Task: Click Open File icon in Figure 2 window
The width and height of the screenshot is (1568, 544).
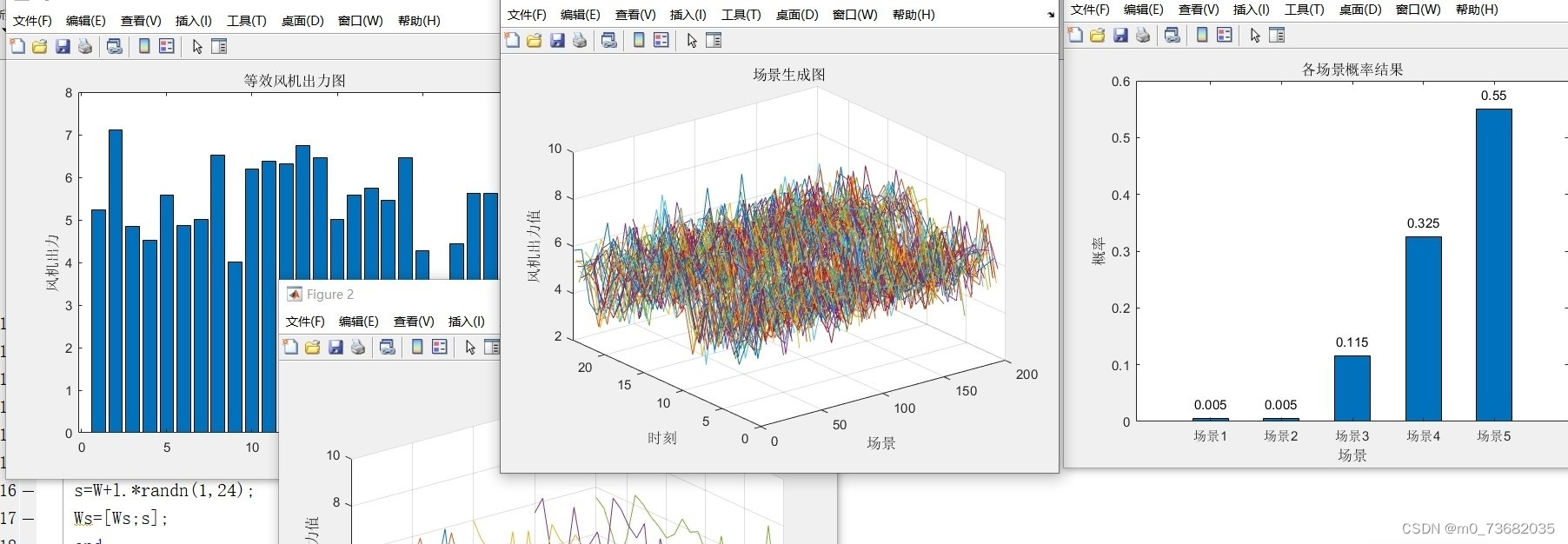Action: [x=312, y=347]
